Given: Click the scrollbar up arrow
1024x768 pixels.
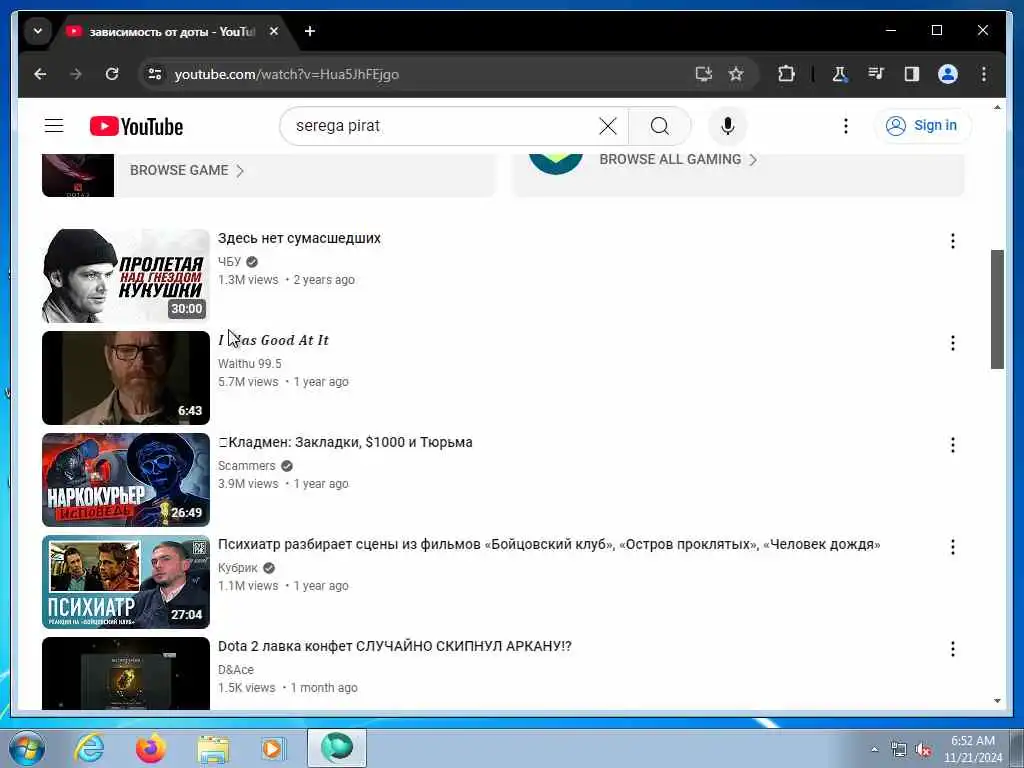Looking at the screenshot, I should click(997, 107).
